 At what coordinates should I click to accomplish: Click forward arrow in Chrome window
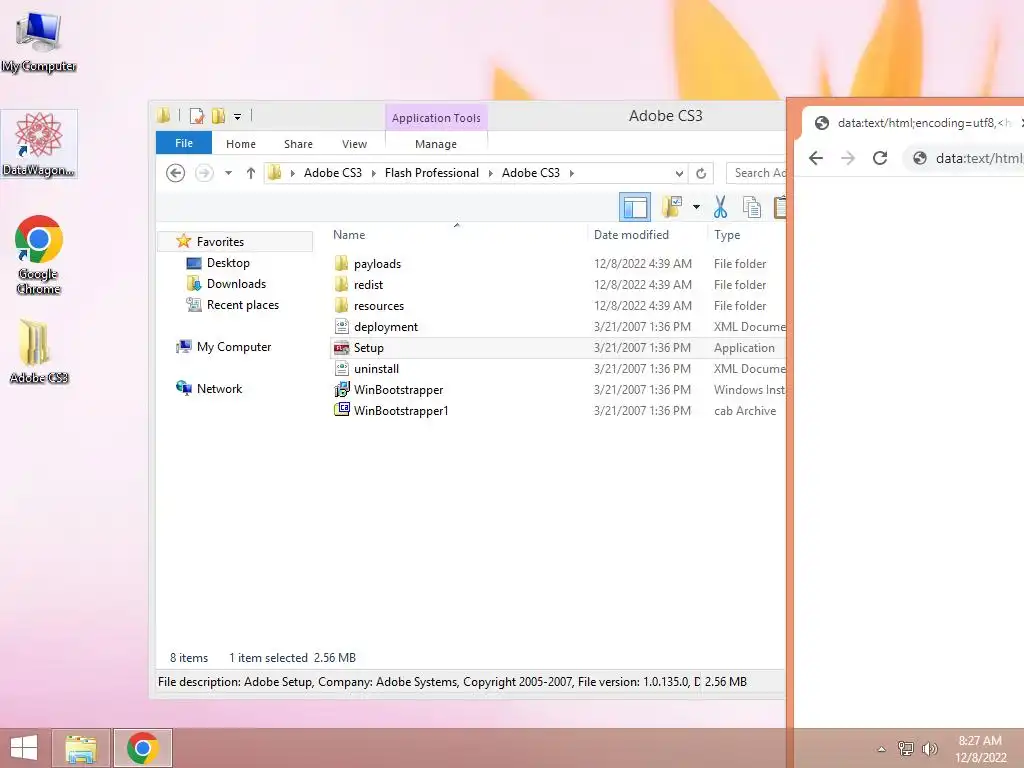[848, 158]
